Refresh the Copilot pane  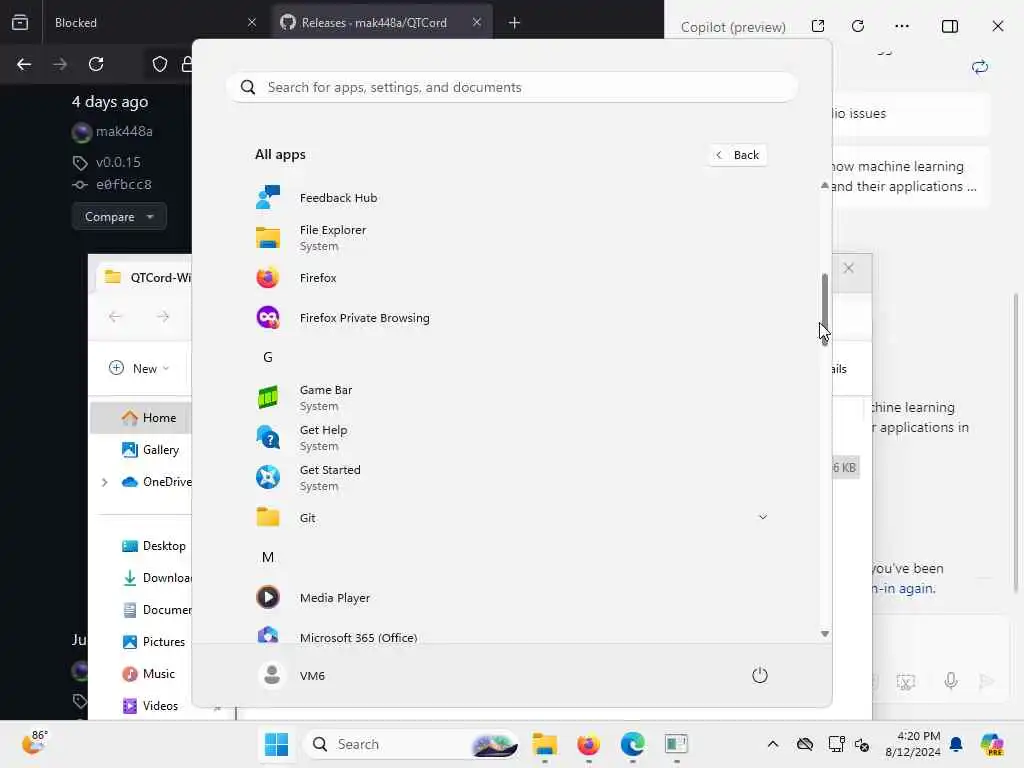coord(858,26)
